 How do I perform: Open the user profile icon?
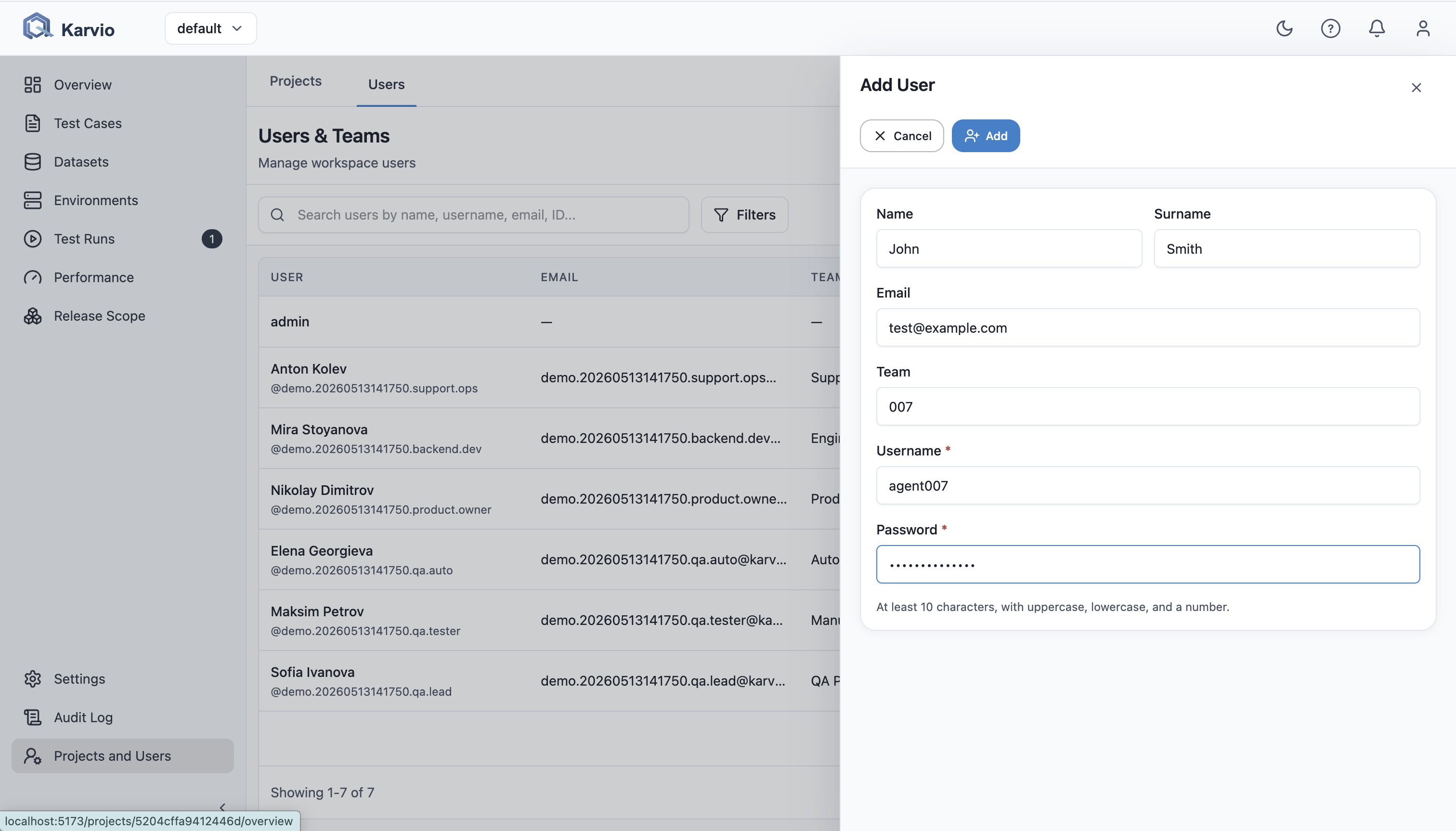click(1423, 28)
